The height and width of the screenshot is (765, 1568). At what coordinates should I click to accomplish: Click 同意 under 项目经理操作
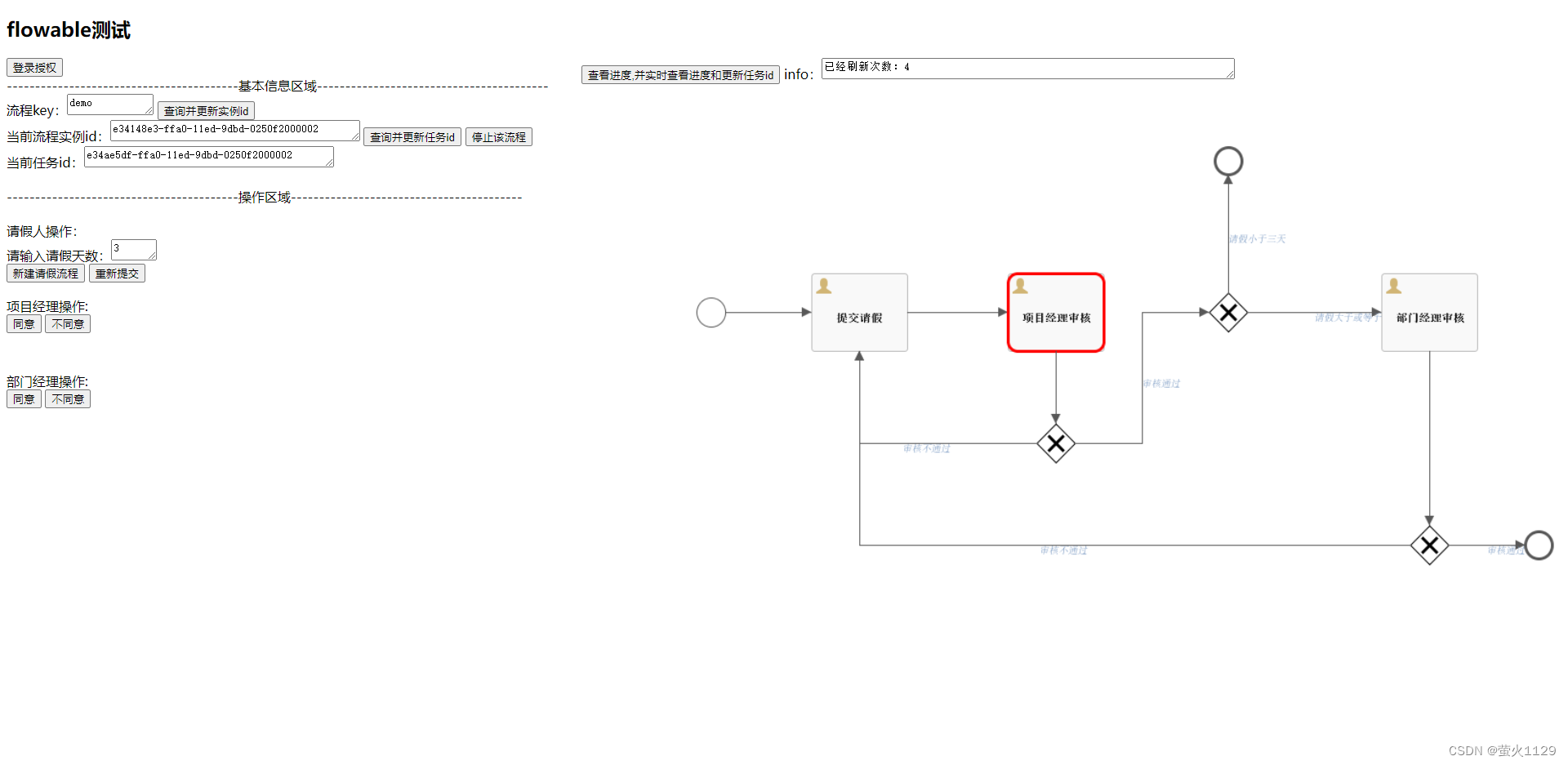tap(24, 323)
